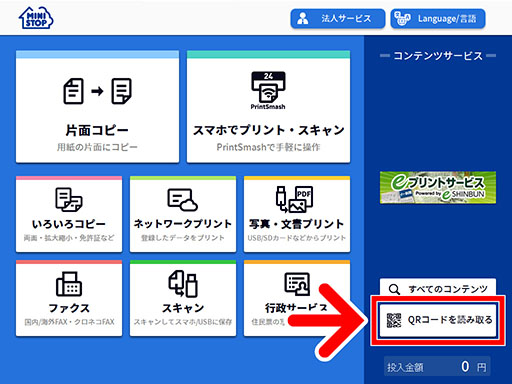Tap the 投入金額 amount display
The height and width of the screenshot is (384, 512).
tap(437, 367)
